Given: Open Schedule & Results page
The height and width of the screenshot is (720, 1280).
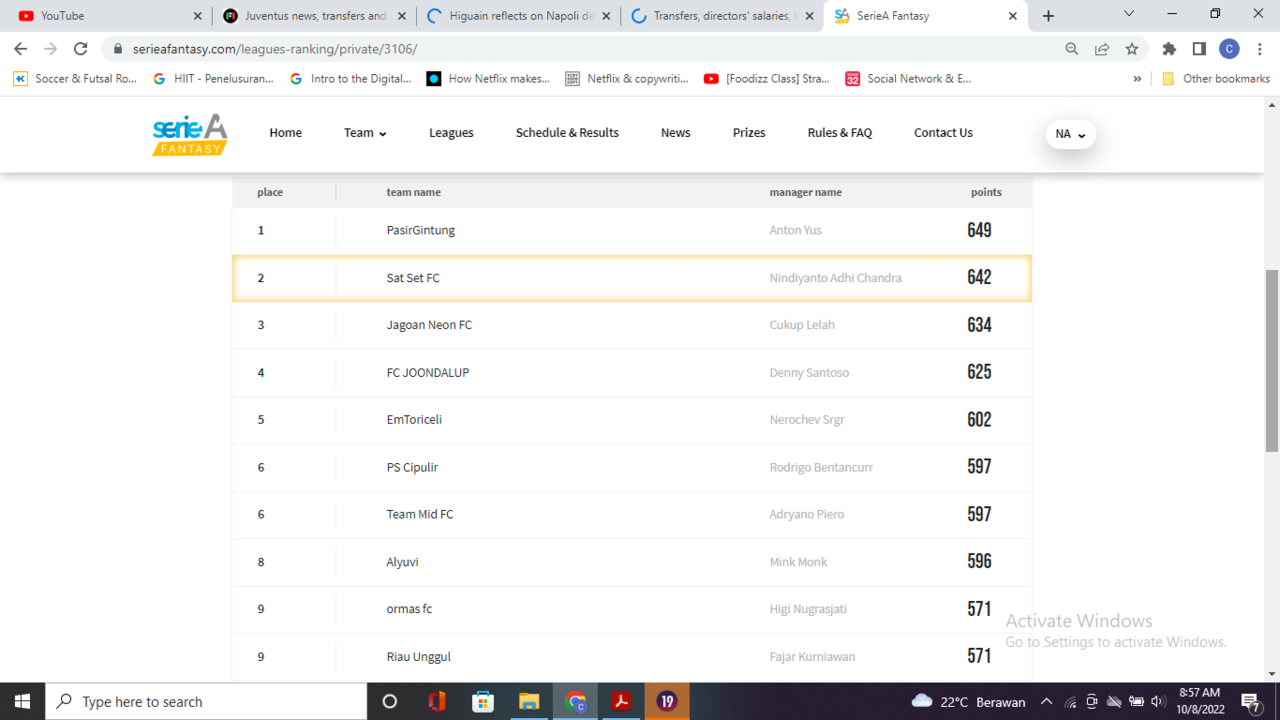Looking at the screenshot, I should 567,133.
